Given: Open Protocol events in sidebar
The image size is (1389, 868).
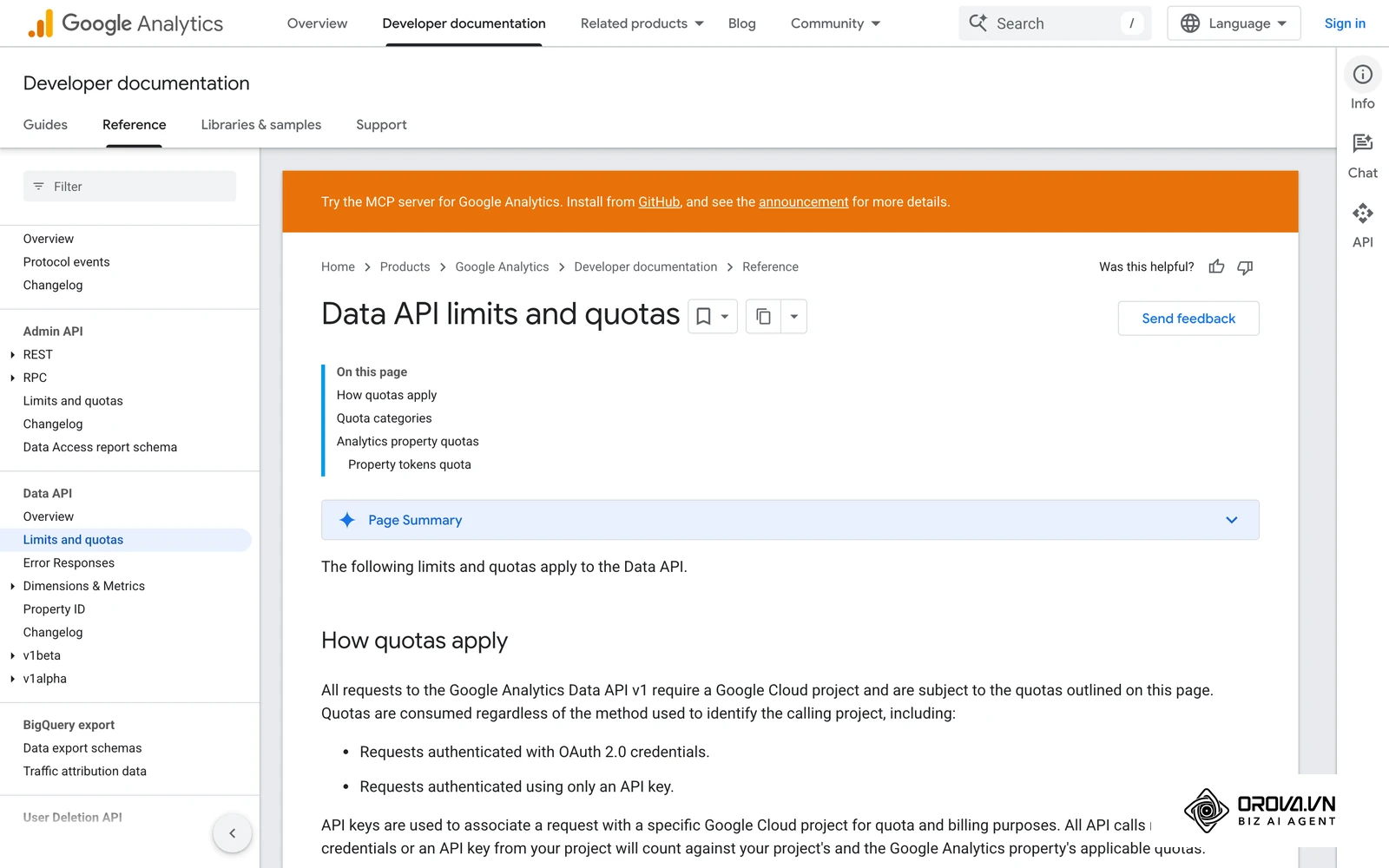Looking at the screenshot, I should pyautogui.click(x=66, y=262).
